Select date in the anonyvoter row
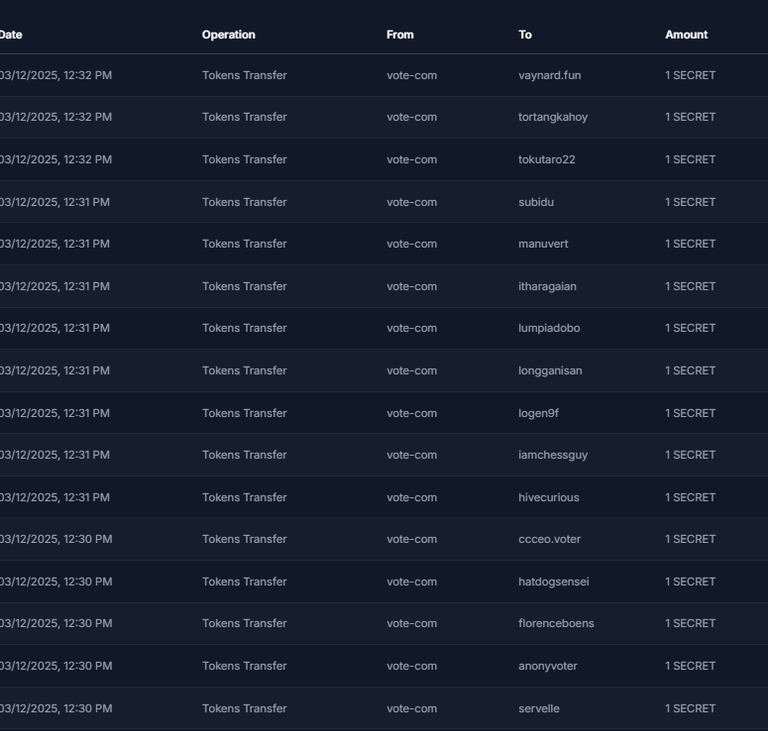This screenshot has width=768, height=731. (56, 666)
